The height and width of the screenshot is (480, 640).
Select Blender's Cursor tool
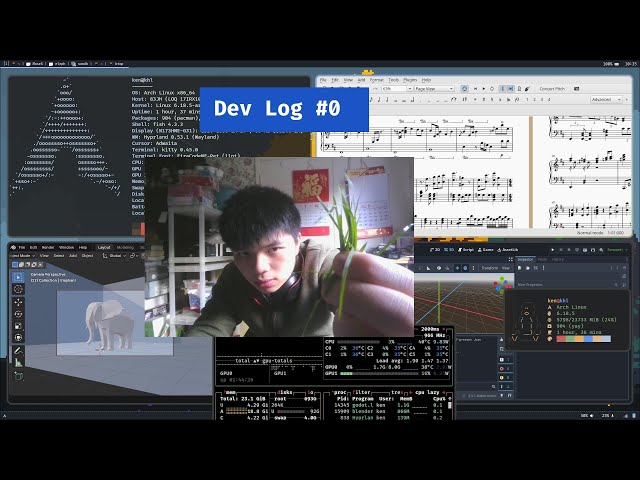pyautogui.click(x=18, y=289)
